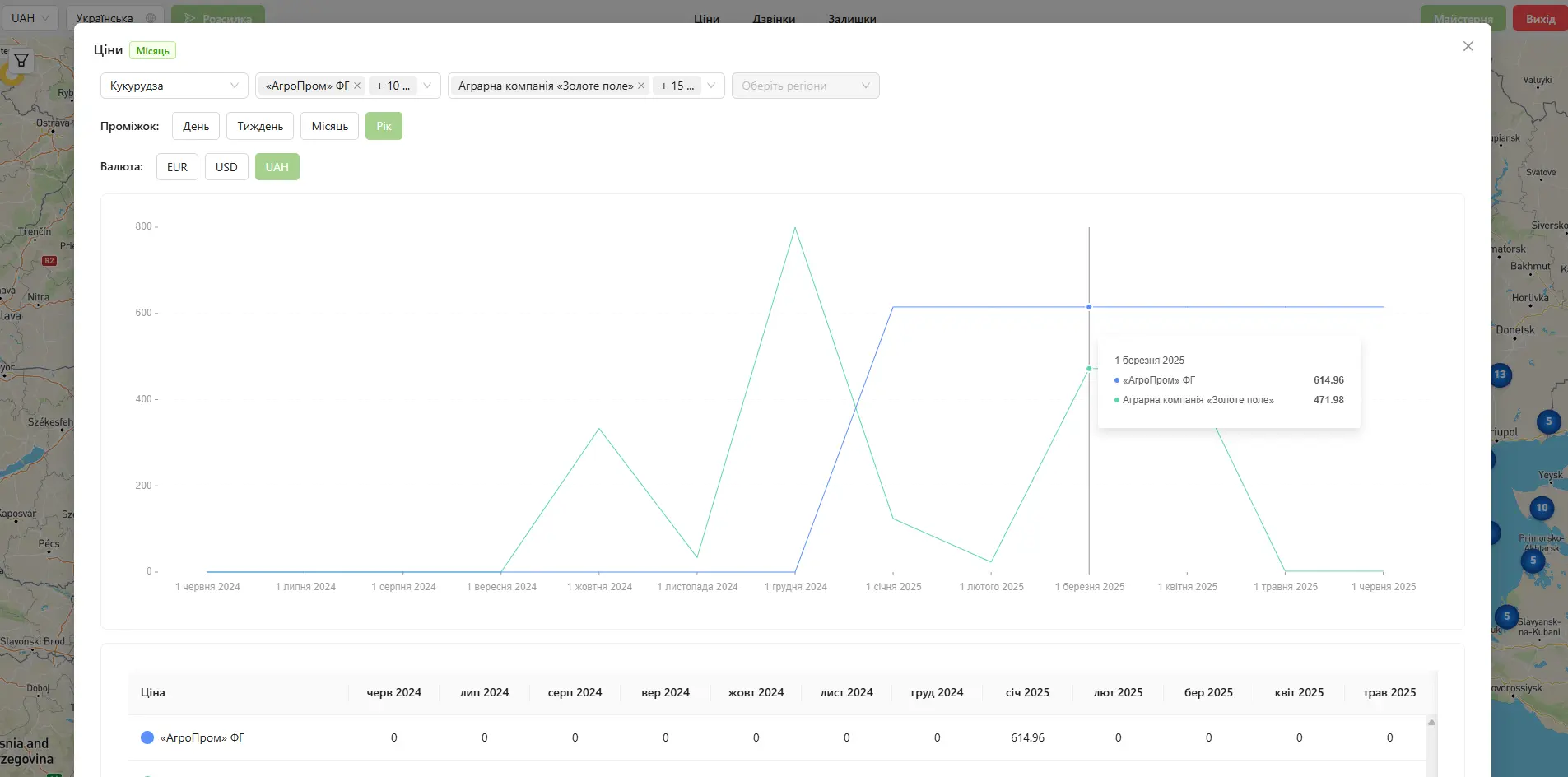Open the Залишки top menu item

coord(852,18)
